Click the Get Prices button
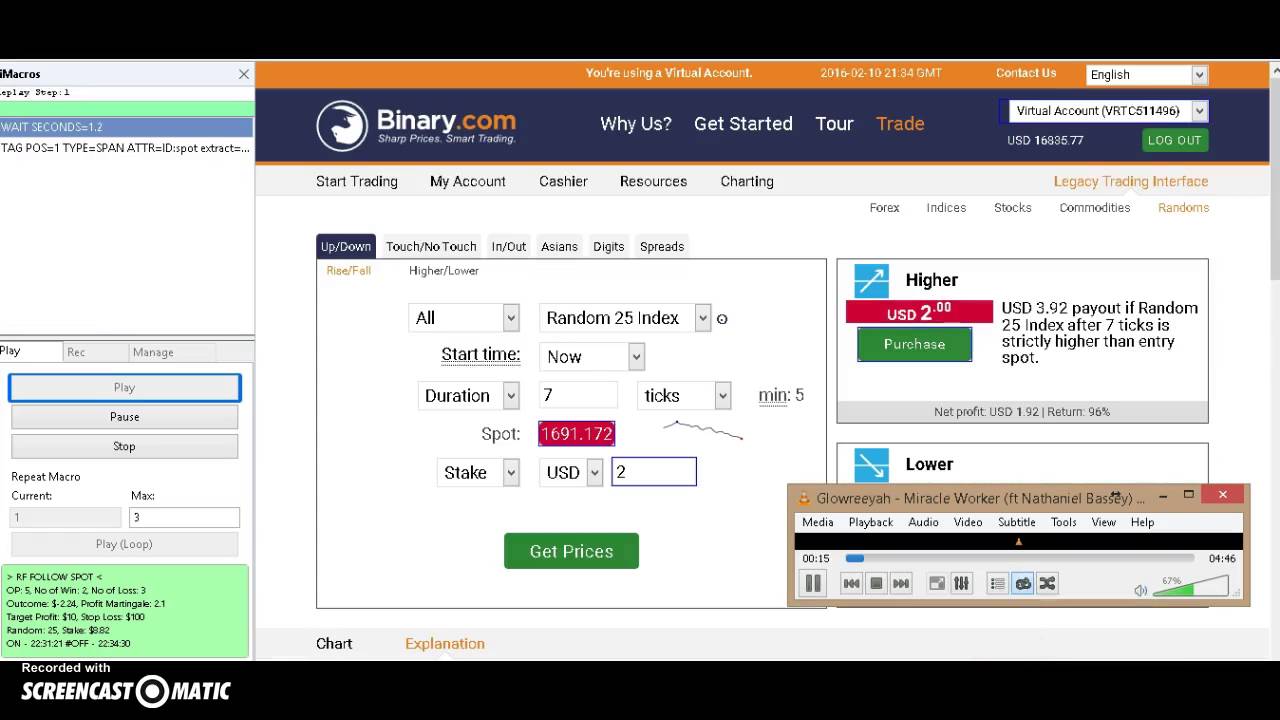Screen dimensions: 1280x720 (x=571, y=551)
